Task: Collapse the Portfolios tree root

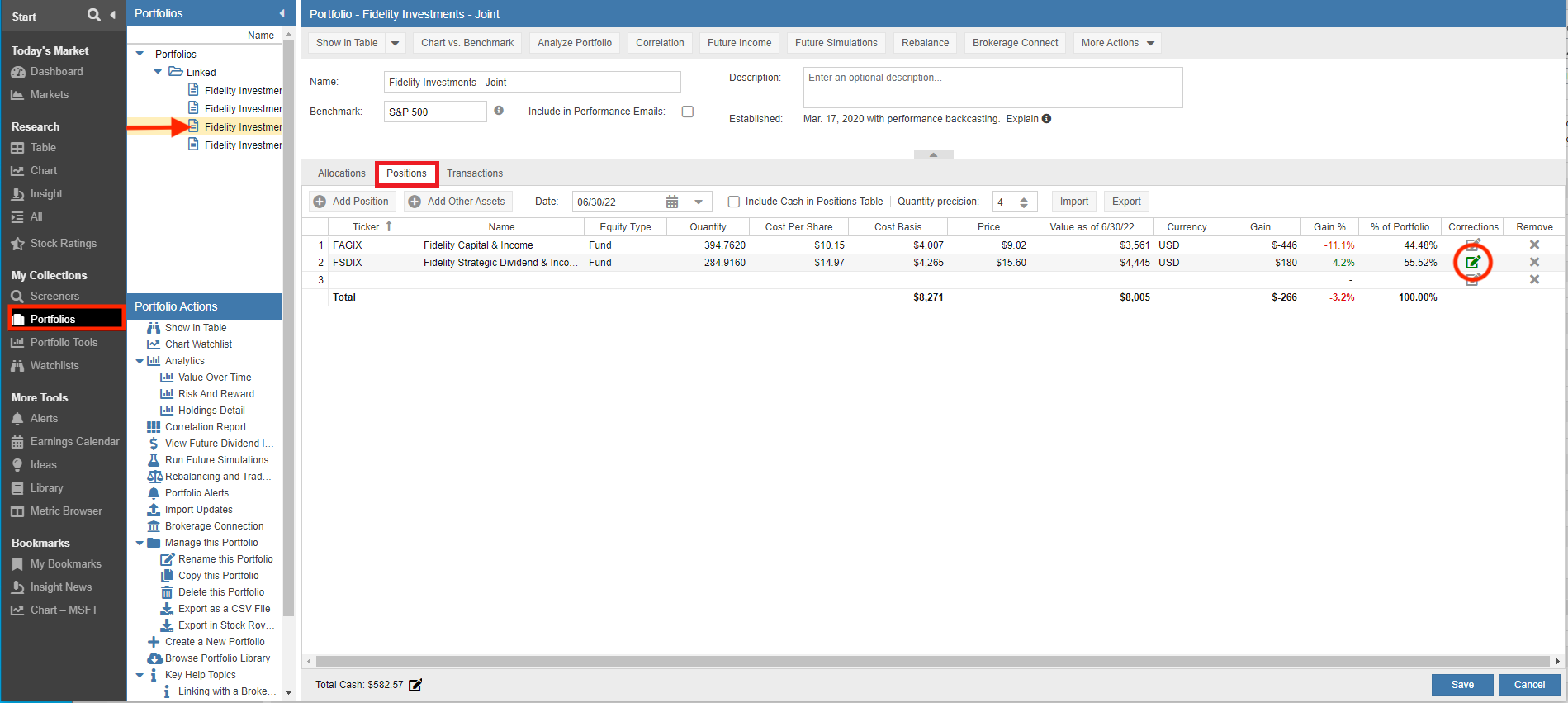Action: (x=140, y=55)
